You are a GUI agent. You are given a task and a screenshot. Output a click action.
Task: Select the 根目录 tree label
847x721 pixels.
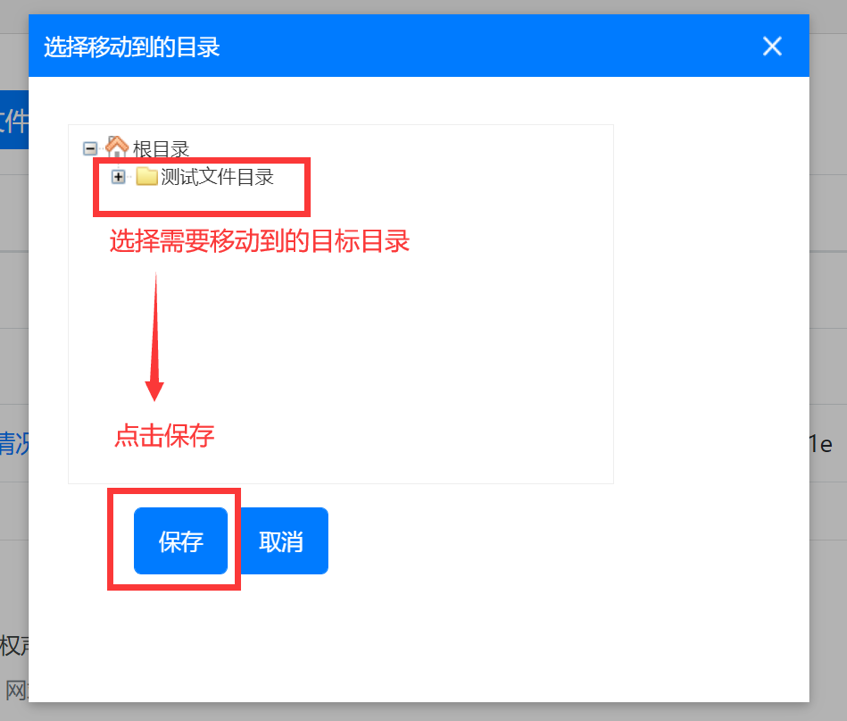[161, 149]
